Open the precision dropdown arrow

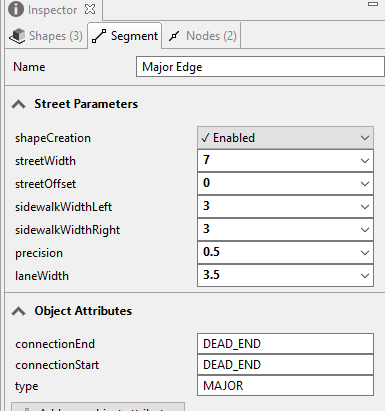pos(365,253)
